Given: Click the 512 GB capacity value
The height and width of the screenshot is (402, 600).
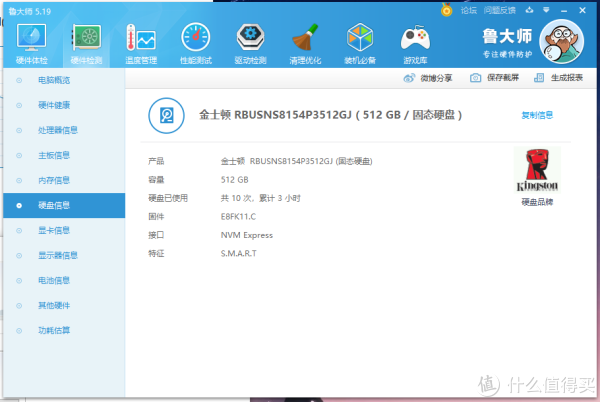Looking at the screenshot, I should 235,180.
